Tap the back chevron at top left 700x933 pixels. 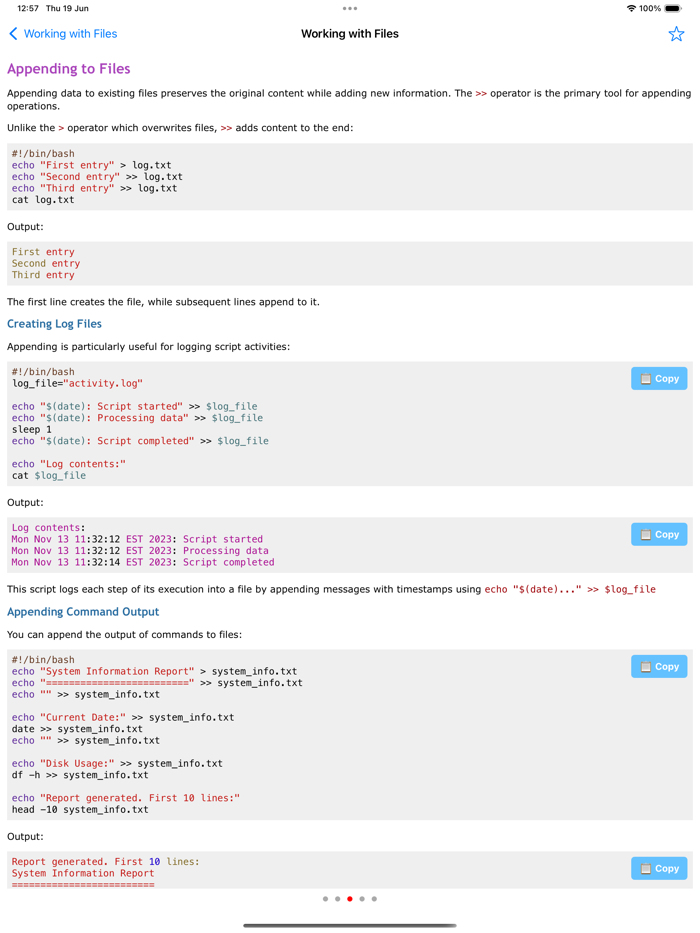click(12, 33)
